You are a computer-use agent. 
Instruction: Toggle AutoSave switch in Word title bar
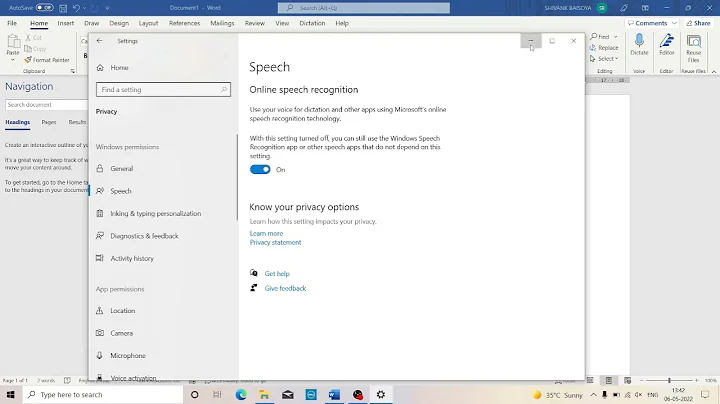pyautogui.click(x=45, y=8)
